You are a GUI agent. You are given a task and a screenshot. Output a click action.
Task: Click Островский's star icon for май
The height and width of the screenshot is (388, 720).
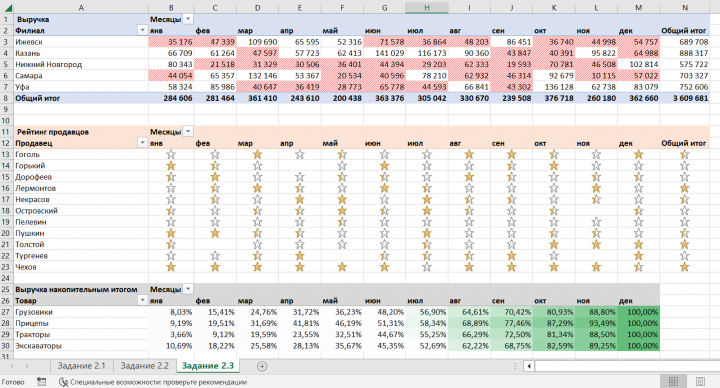tap(342, 211)
